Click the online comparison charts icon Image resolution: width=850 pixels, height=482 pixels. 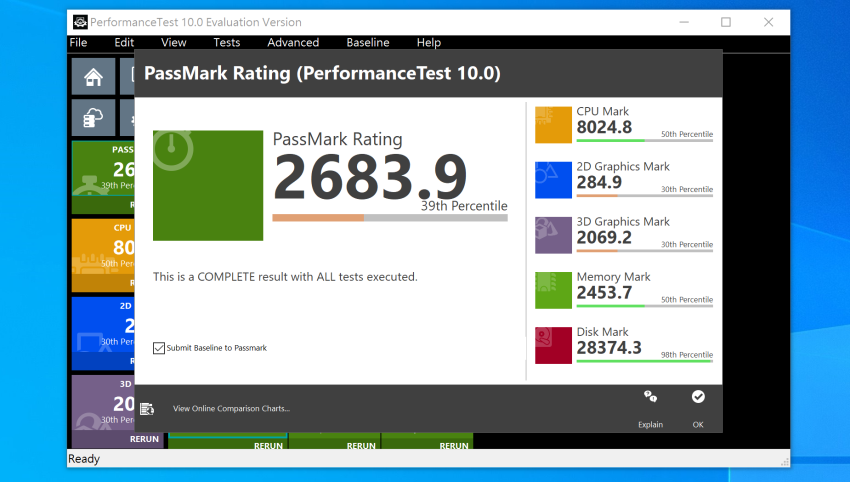[x=147, y=409]
